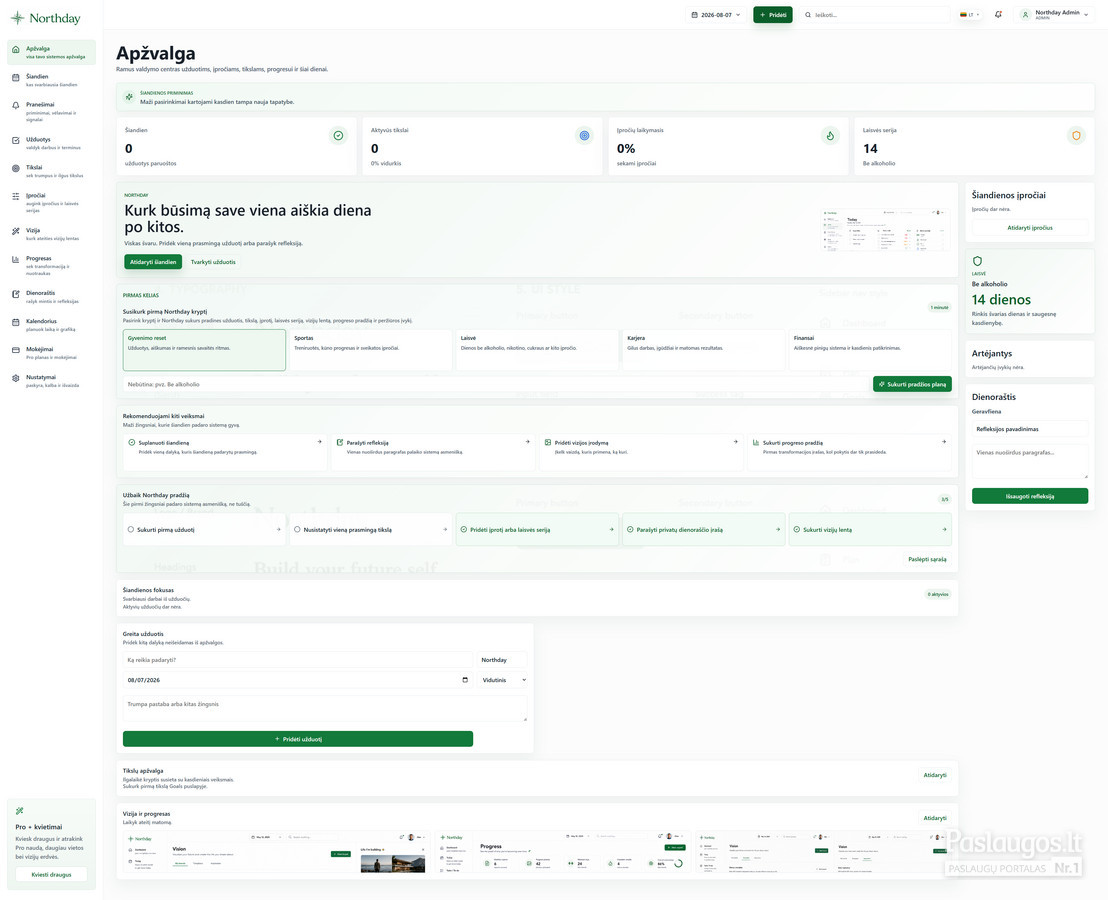Click the Vizija sidebar icon
The image size is (1108, 900).
click(16, 231)
